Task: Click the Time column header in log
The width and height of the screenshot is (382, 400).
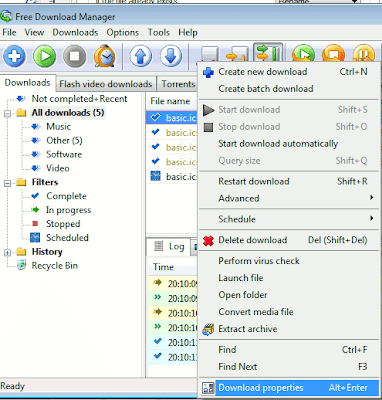Action: (x=172, y=267)
